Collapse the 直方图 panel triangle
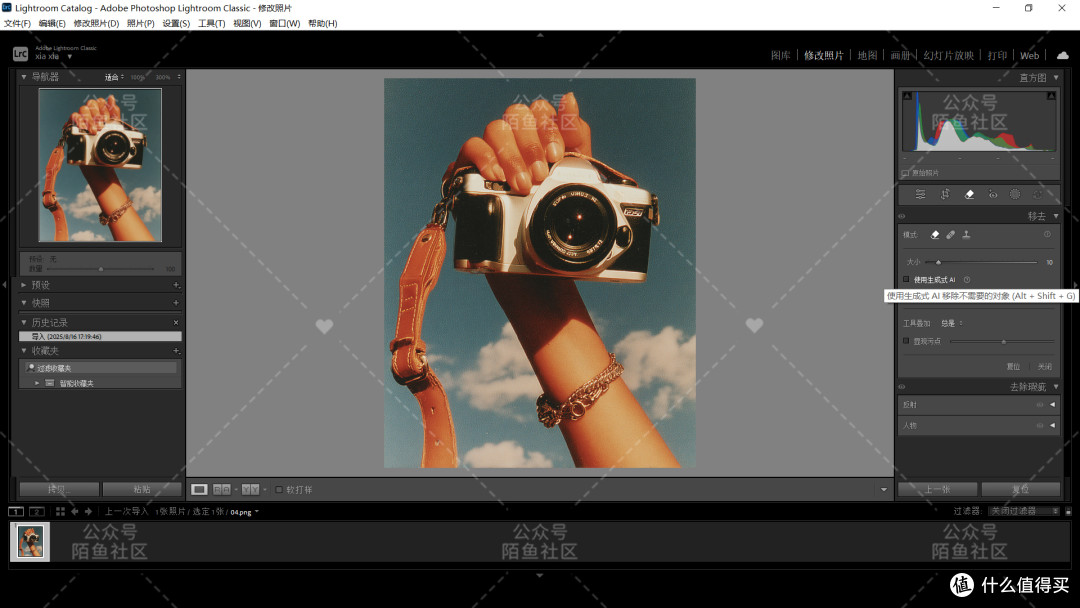This screenshot has height=608, width=1080. tap(1056, 78)
